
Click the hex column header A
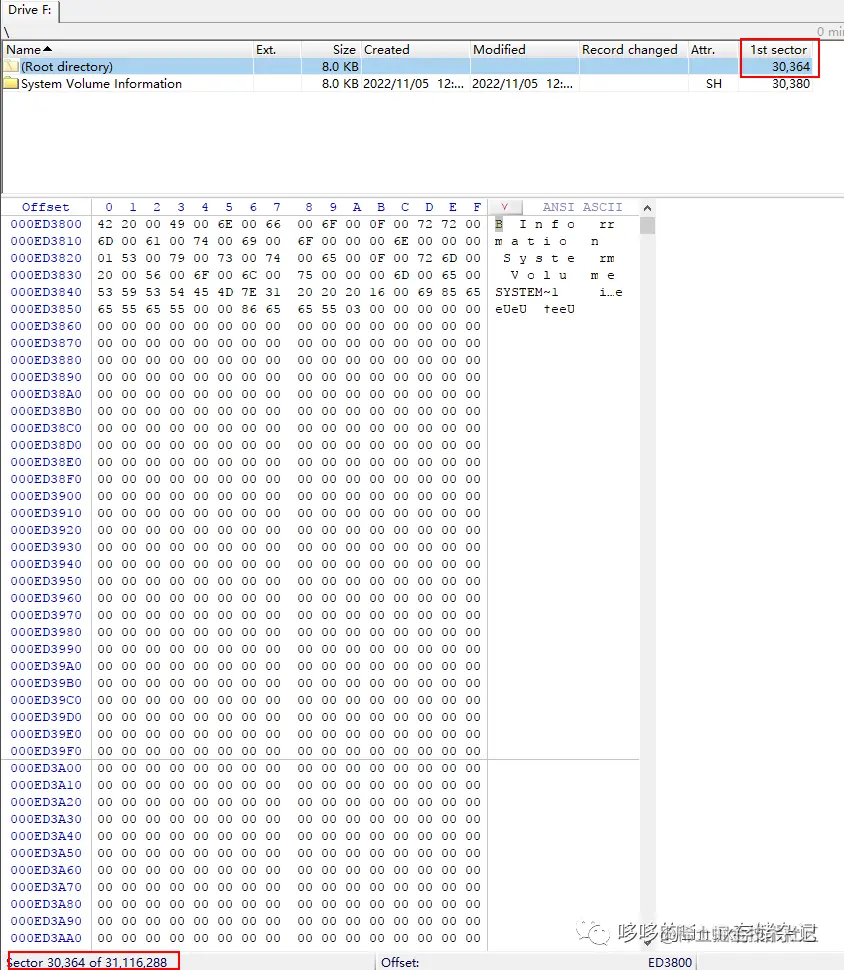[x=357, y=207]
